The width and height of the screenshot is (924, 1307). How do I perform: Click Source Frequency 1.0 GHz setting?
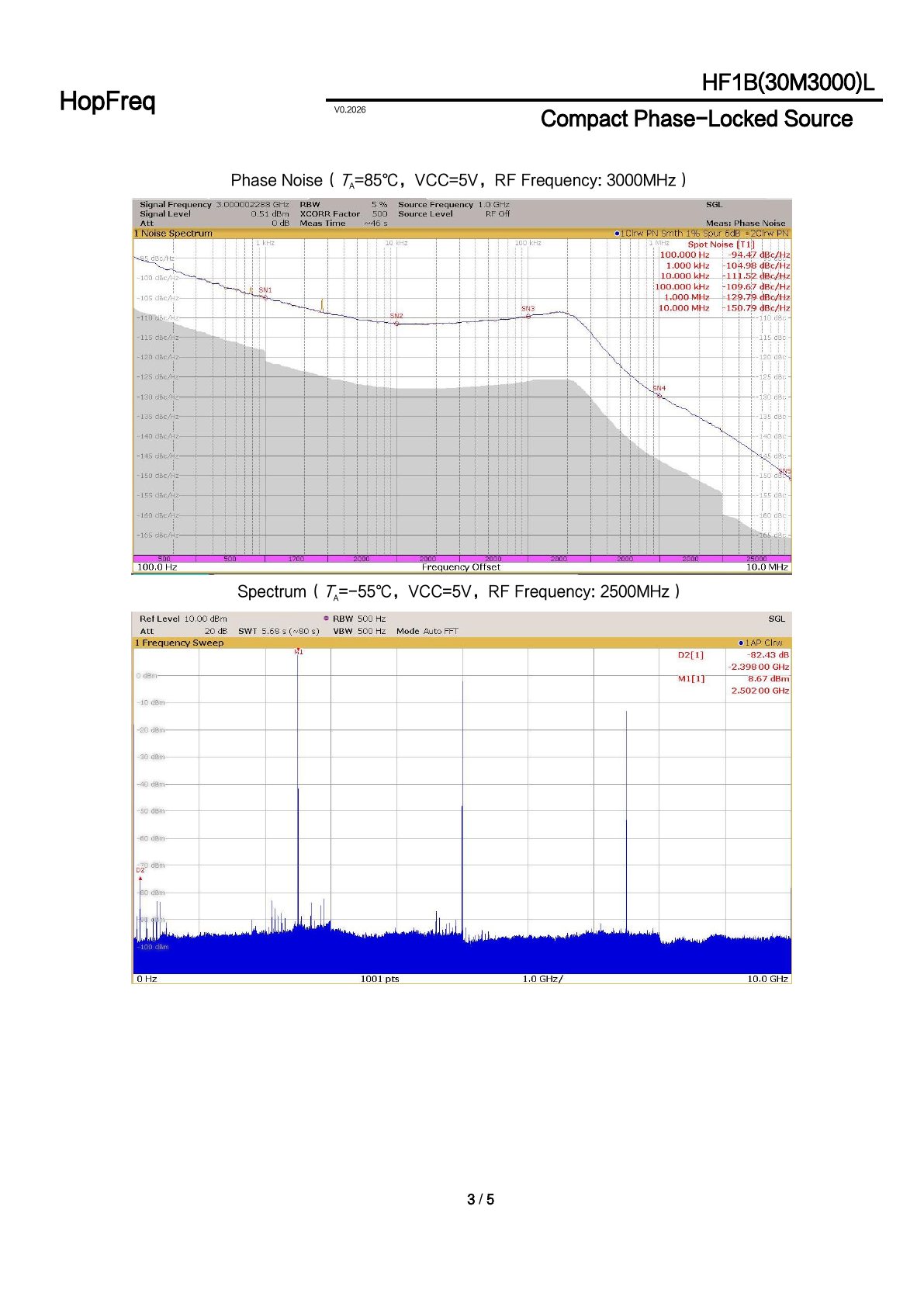pyautogui.click(x=454, y=205)
